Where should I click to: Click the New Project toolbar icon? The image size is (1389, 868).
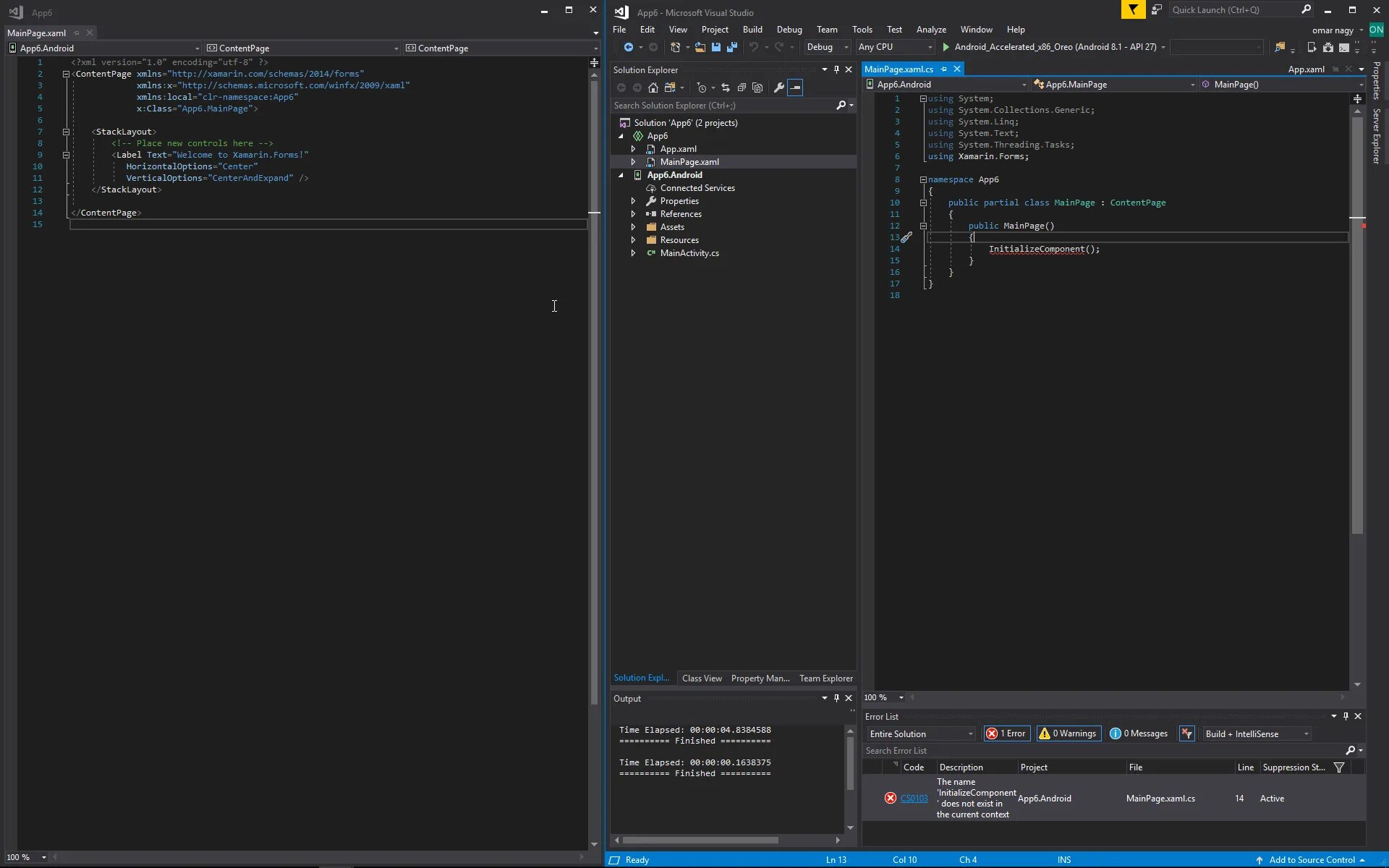(675, 47)
